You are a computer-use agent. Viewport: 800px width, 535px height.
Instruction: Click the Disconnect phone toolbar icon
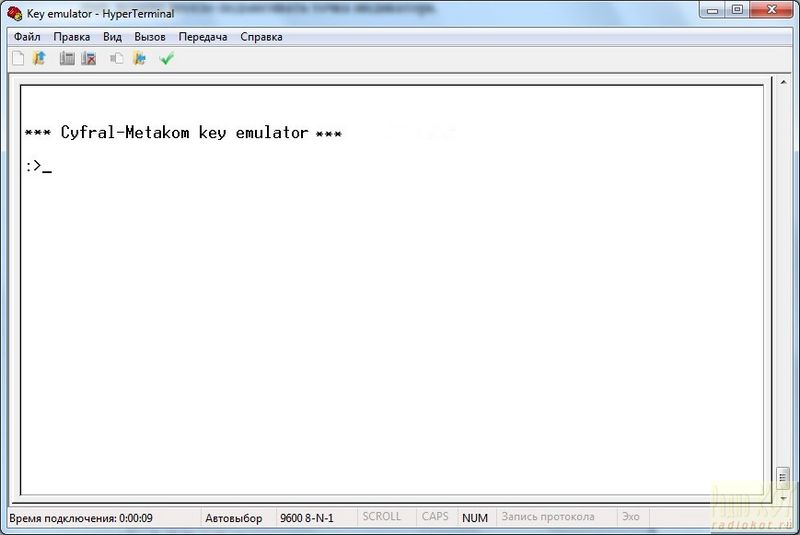(x=89, y=59)
